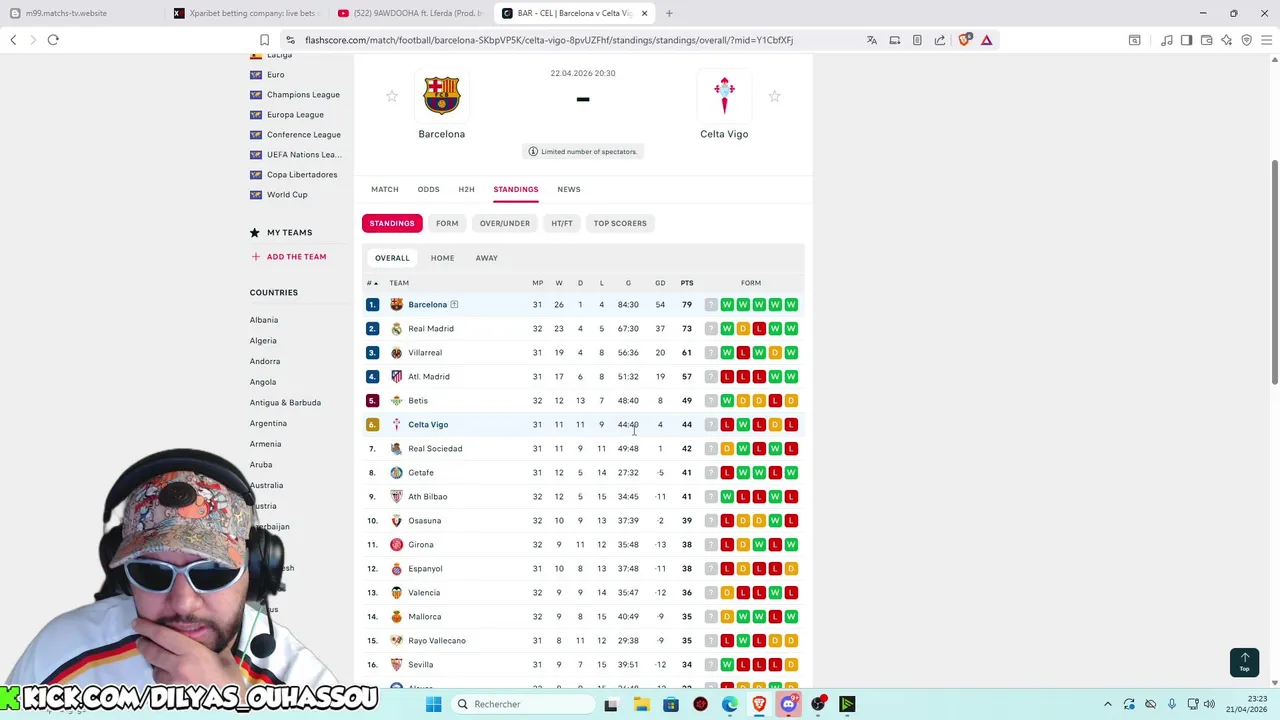Select the HT/FT sub-tab
Screen dimensions: 1280x720
click(562, 223)
